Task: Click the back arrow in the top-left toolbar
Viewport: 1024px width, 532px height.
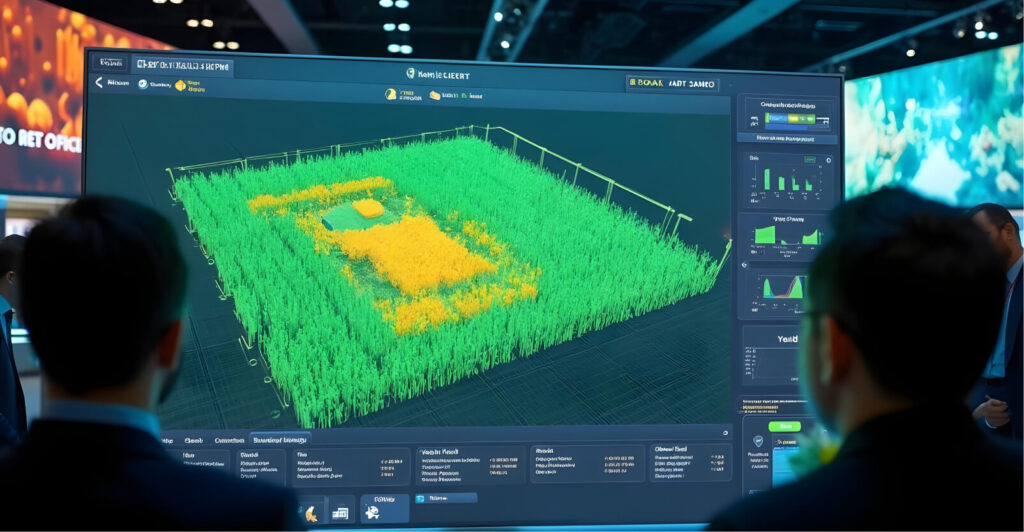Action: 100,84
